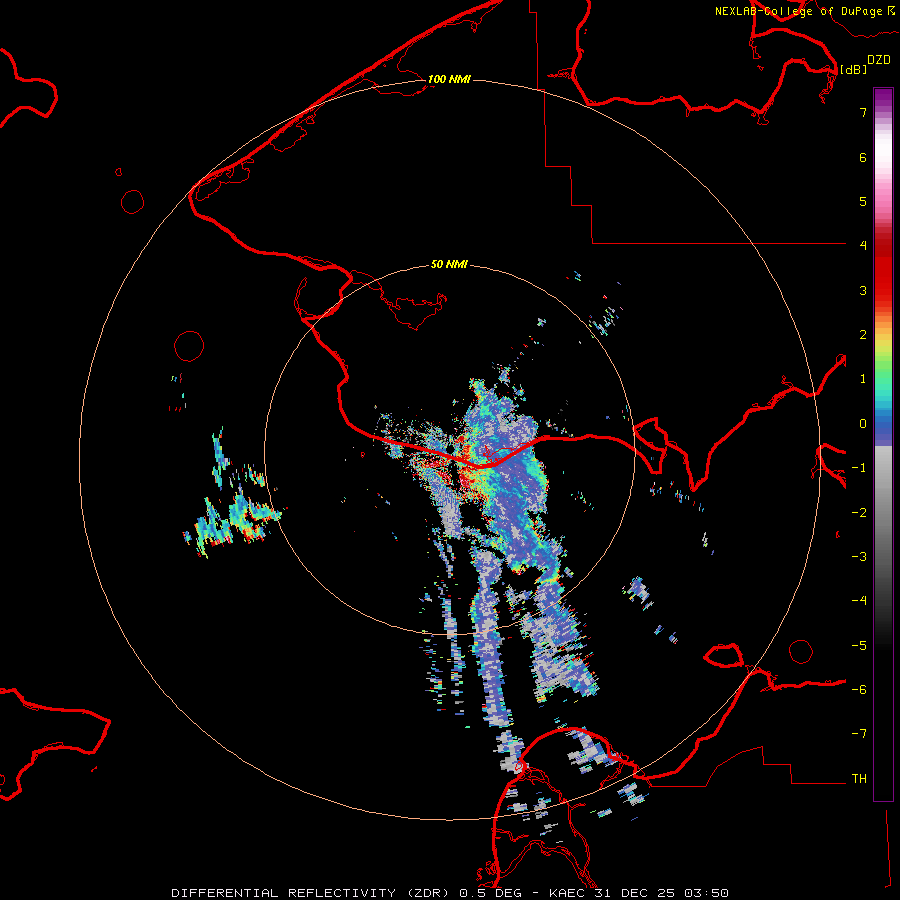Click the 50 NMI range ring label
Screen dimensions: 900x900
pos(449,264)
